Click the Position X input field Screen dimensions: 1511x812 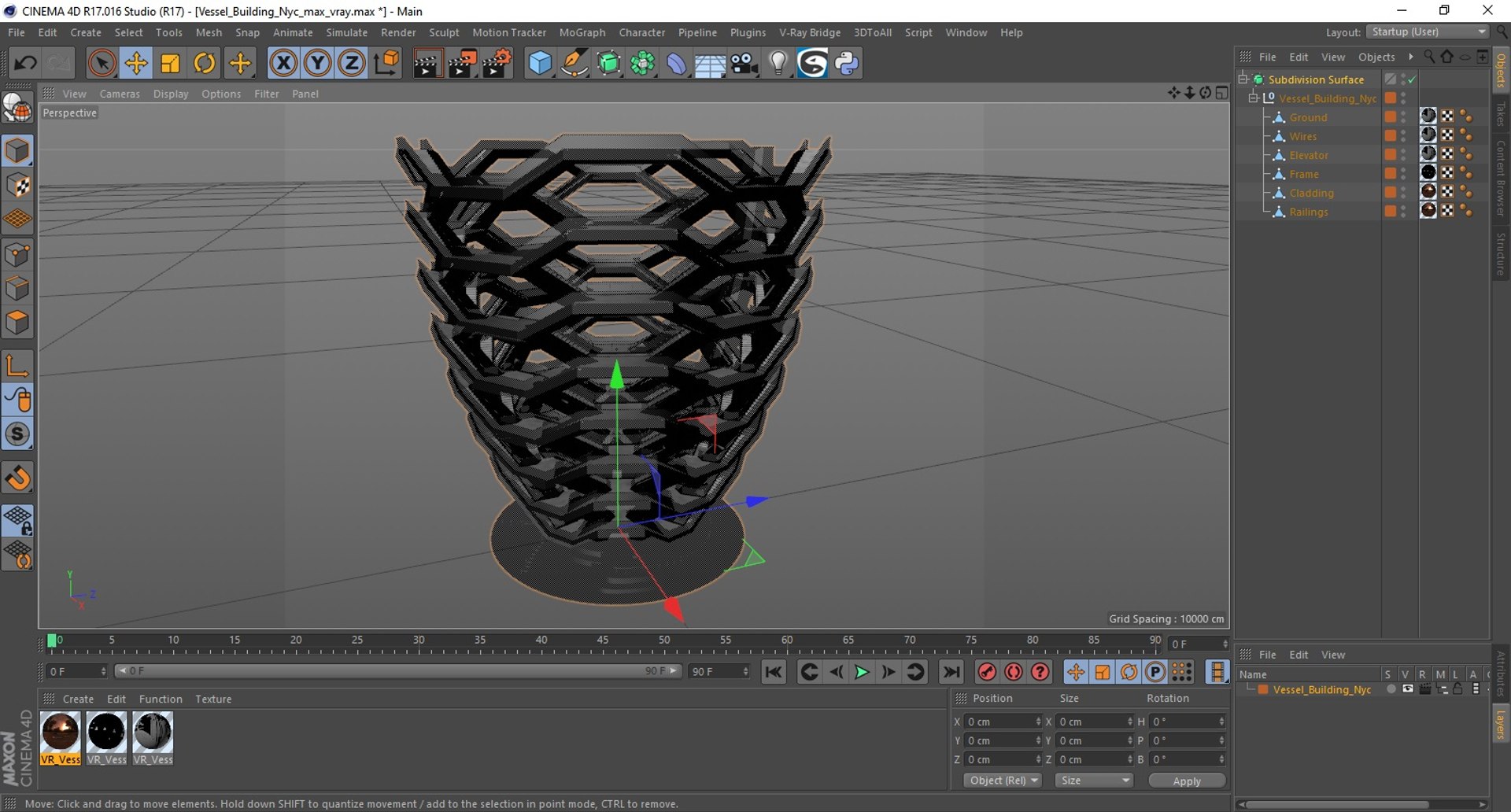pyautogui.click(x=999, y=722)
